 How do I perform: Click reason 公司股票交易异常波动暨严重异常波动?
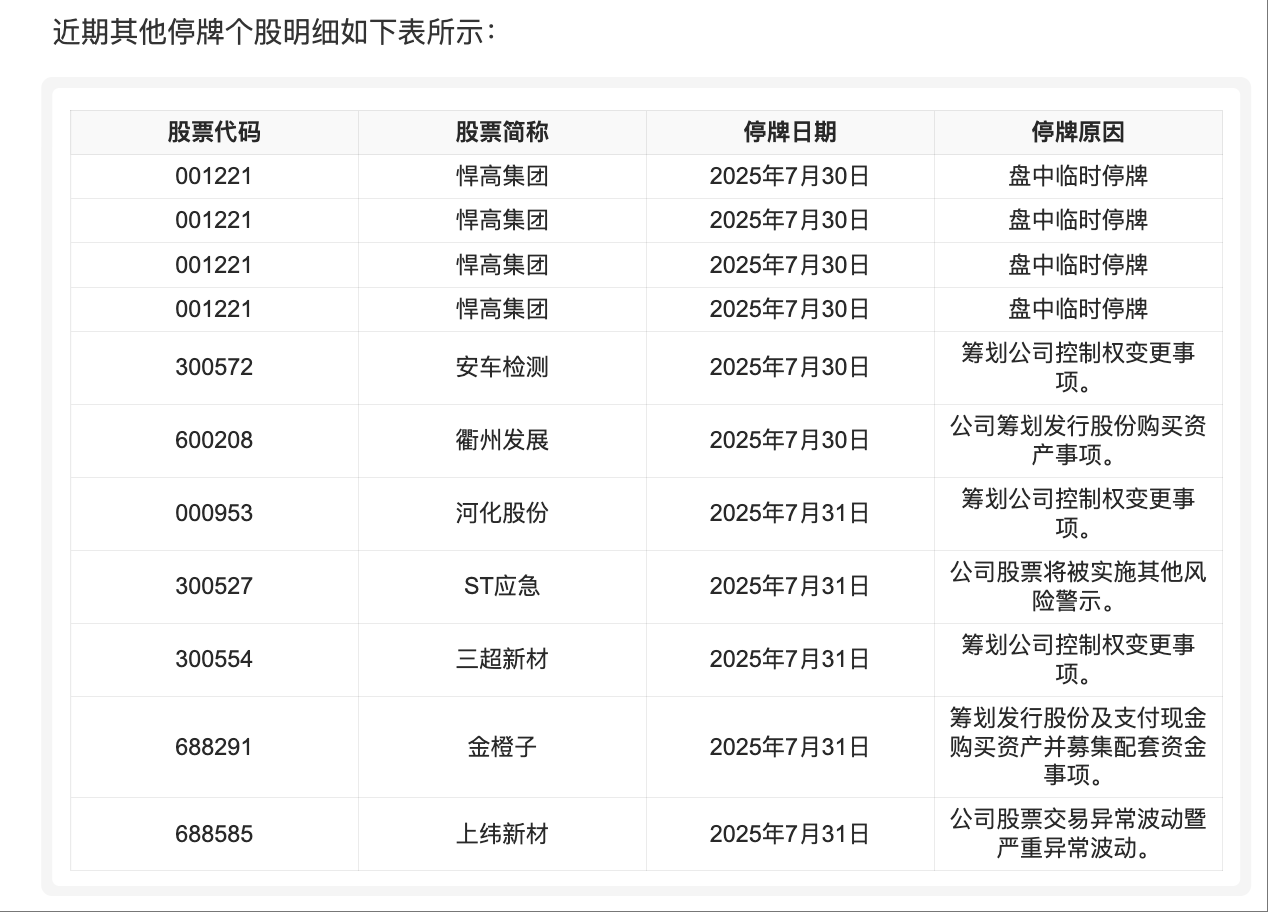point(1078,834)
